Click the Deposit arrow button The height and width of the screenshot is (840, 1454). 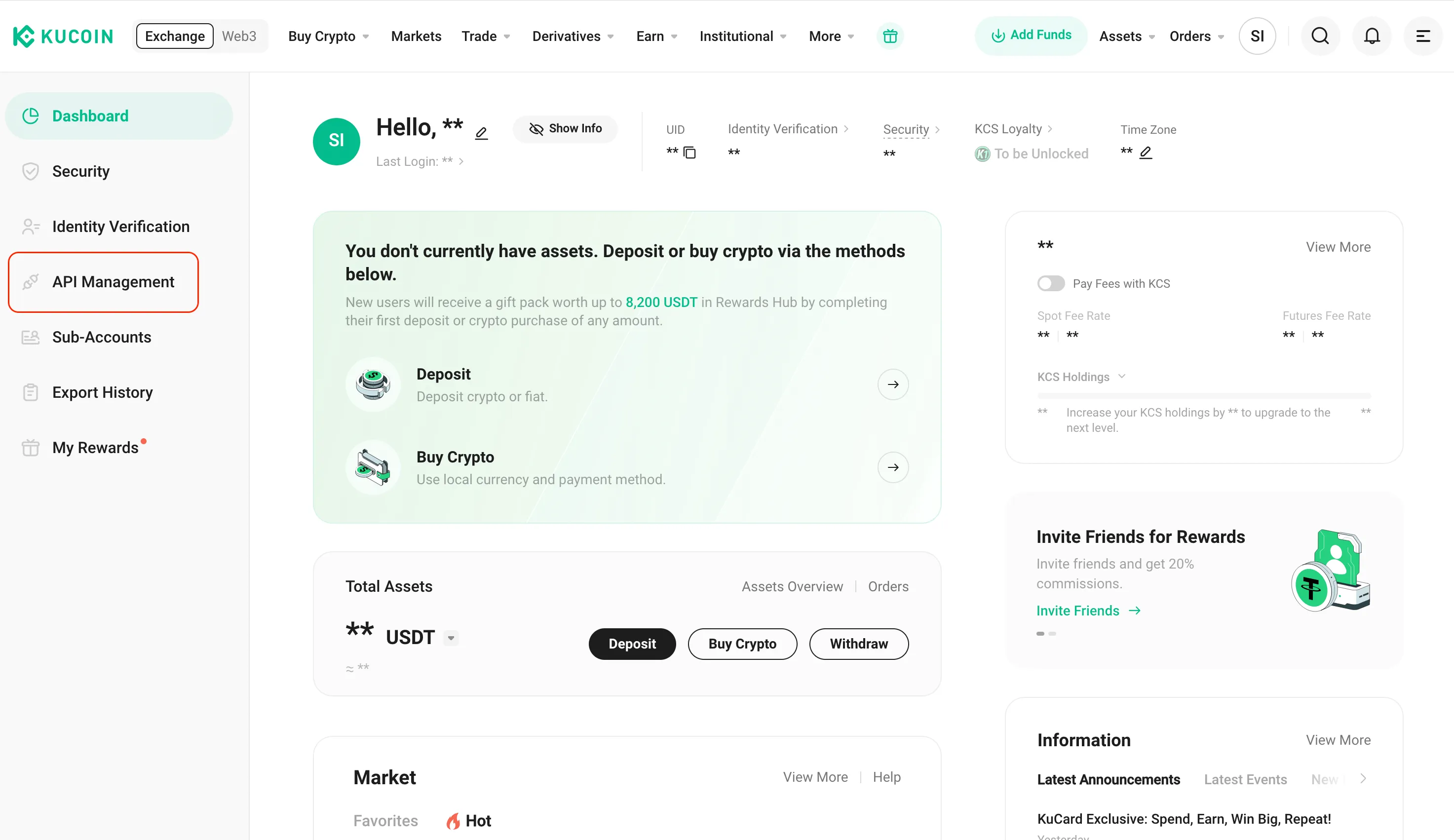893,384
